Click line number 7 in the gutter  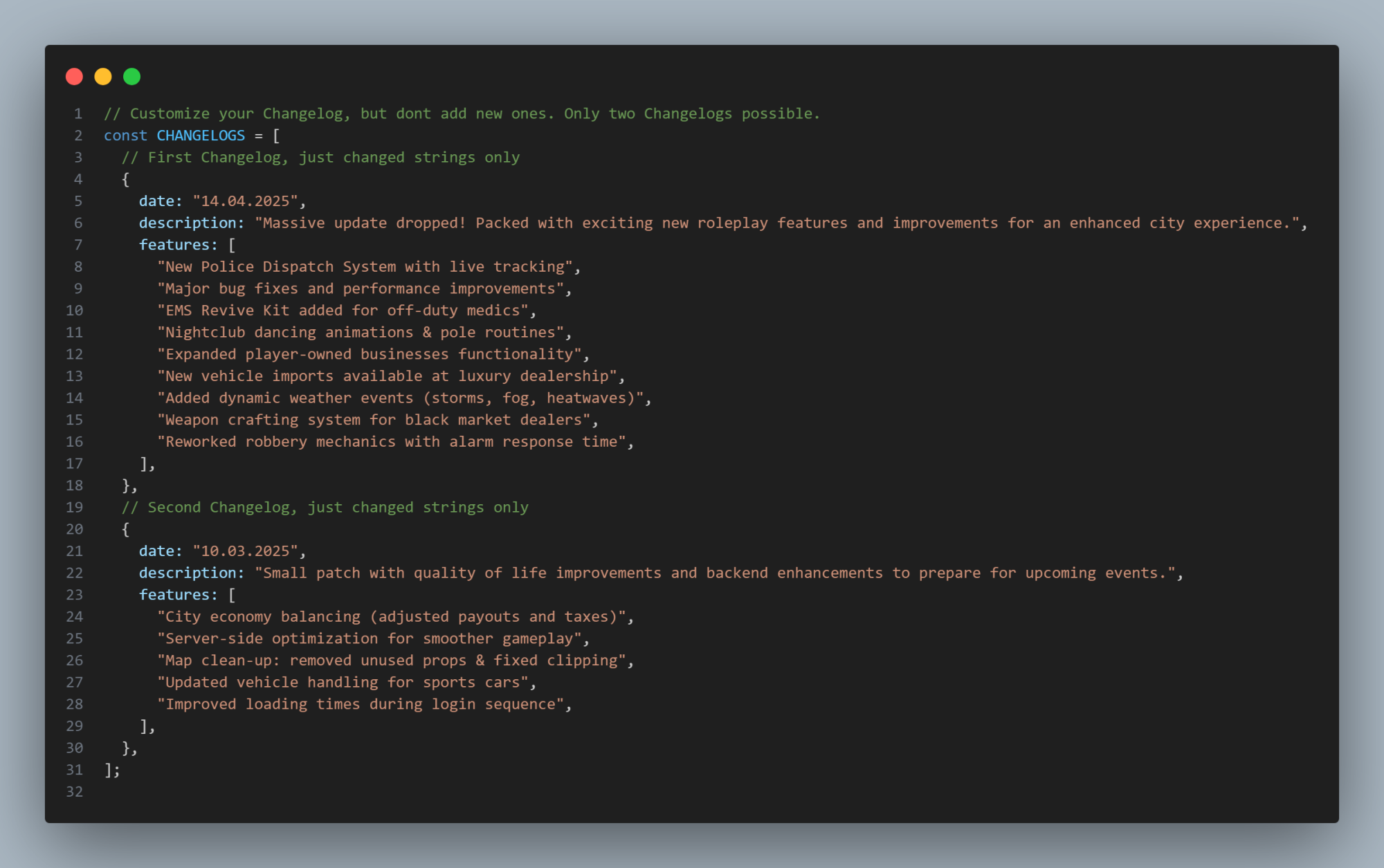tap(78, 245)
